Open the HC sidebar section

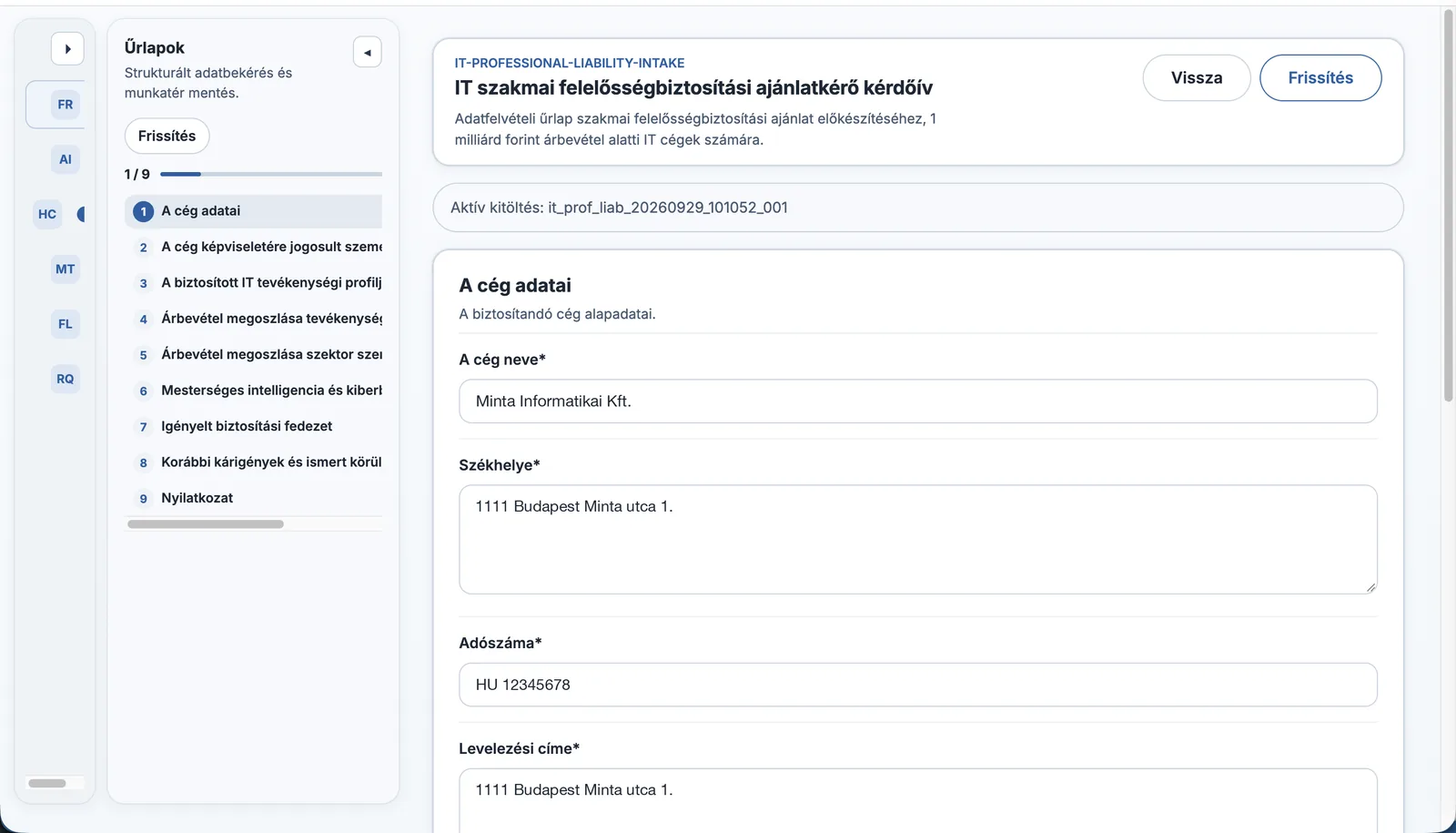click(47, 214)
